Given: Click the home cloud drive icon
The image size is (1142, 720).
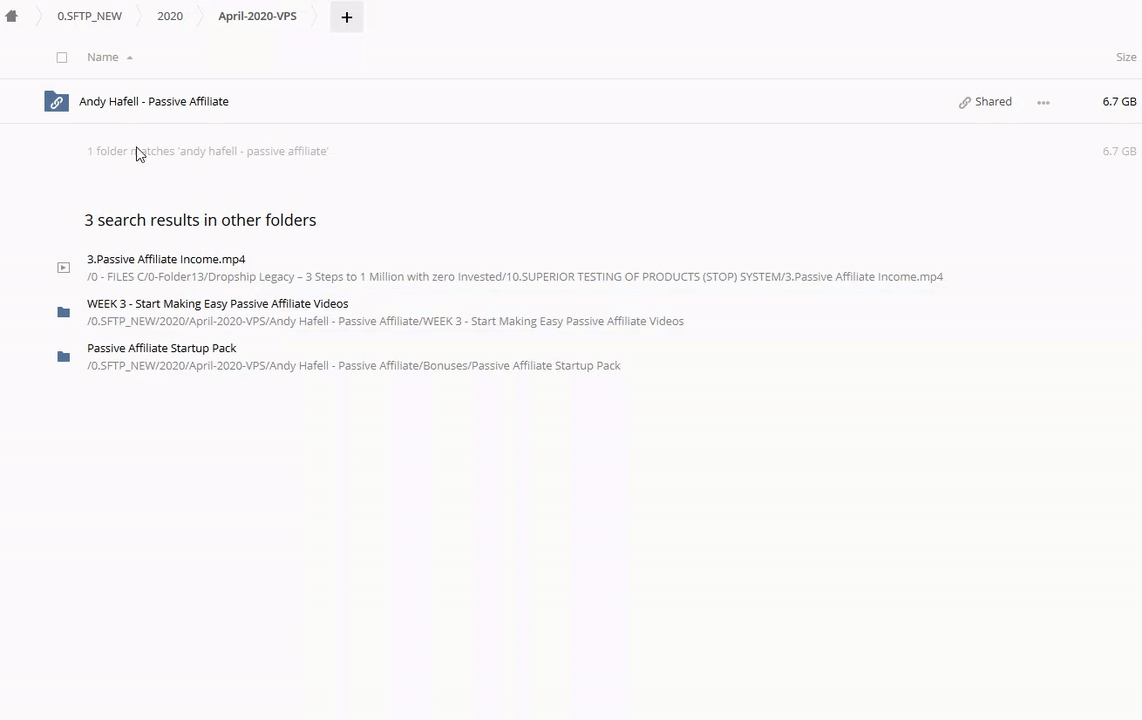Looking at the screenshot, I should pyautogui.click(x=12, y=16).
